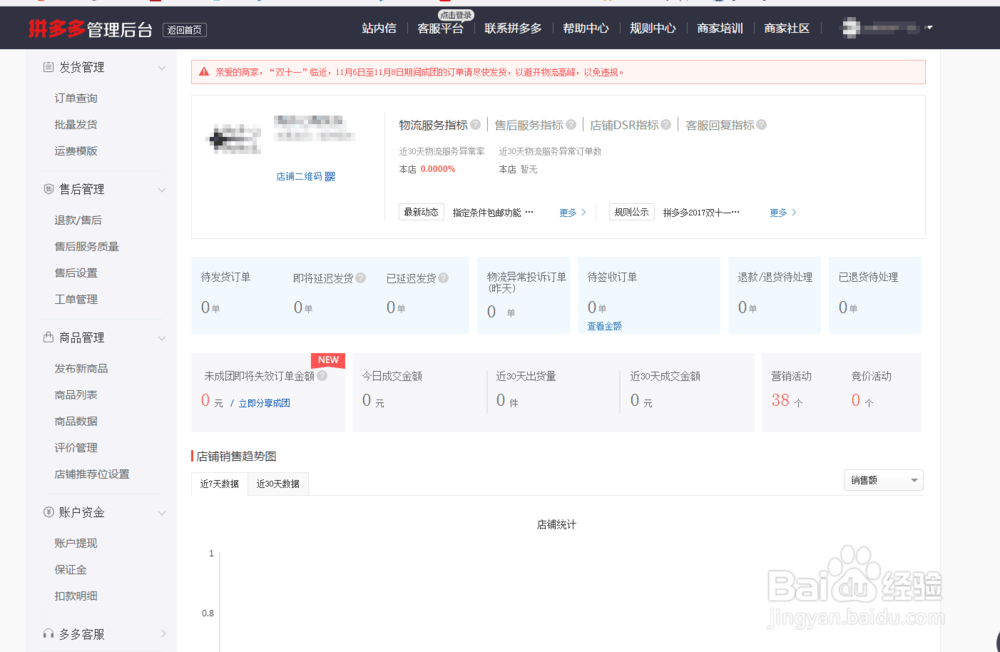Click the 售后管理 shield icon in sidebar
Viewport: 1000px width, 652px height.
point(48,189)
